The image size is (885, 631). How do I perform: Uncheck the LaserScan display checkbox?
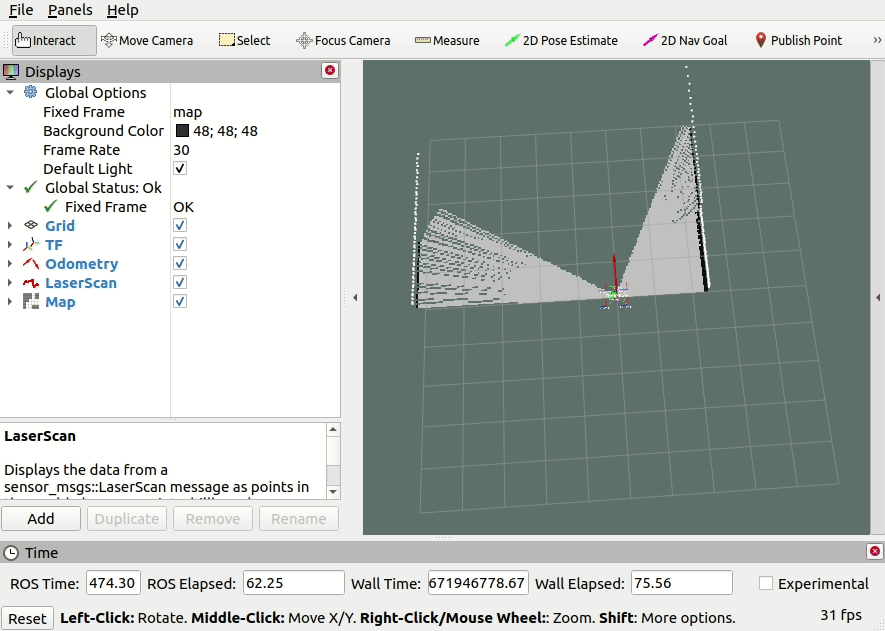180,282
